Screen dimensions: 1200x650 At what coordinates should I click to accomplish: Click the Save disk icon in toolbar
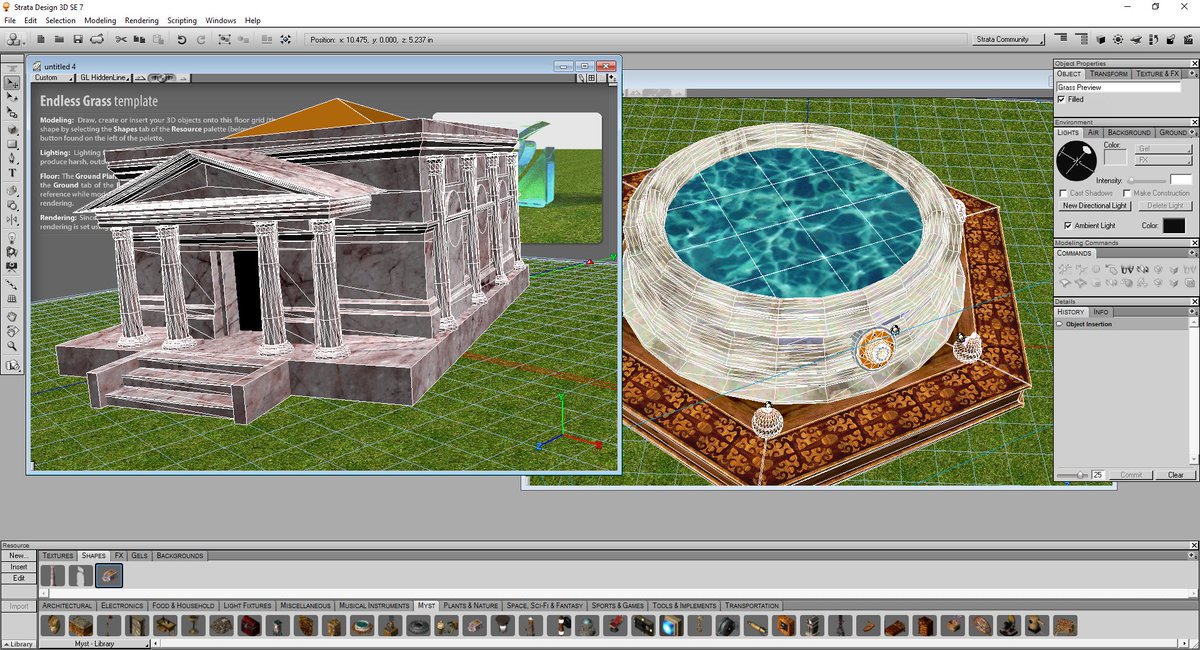point(78,39)
